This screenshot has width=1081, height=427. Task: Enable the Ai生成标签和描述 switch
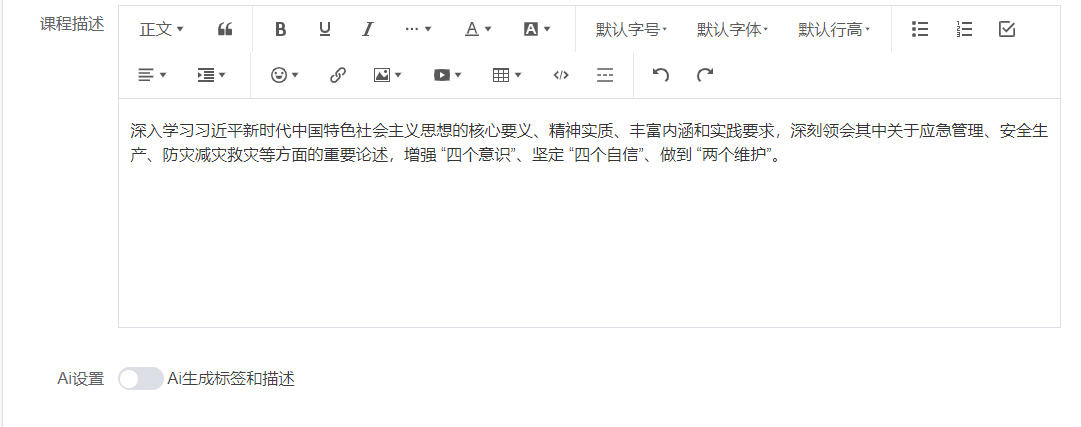(x=141, y=379)
